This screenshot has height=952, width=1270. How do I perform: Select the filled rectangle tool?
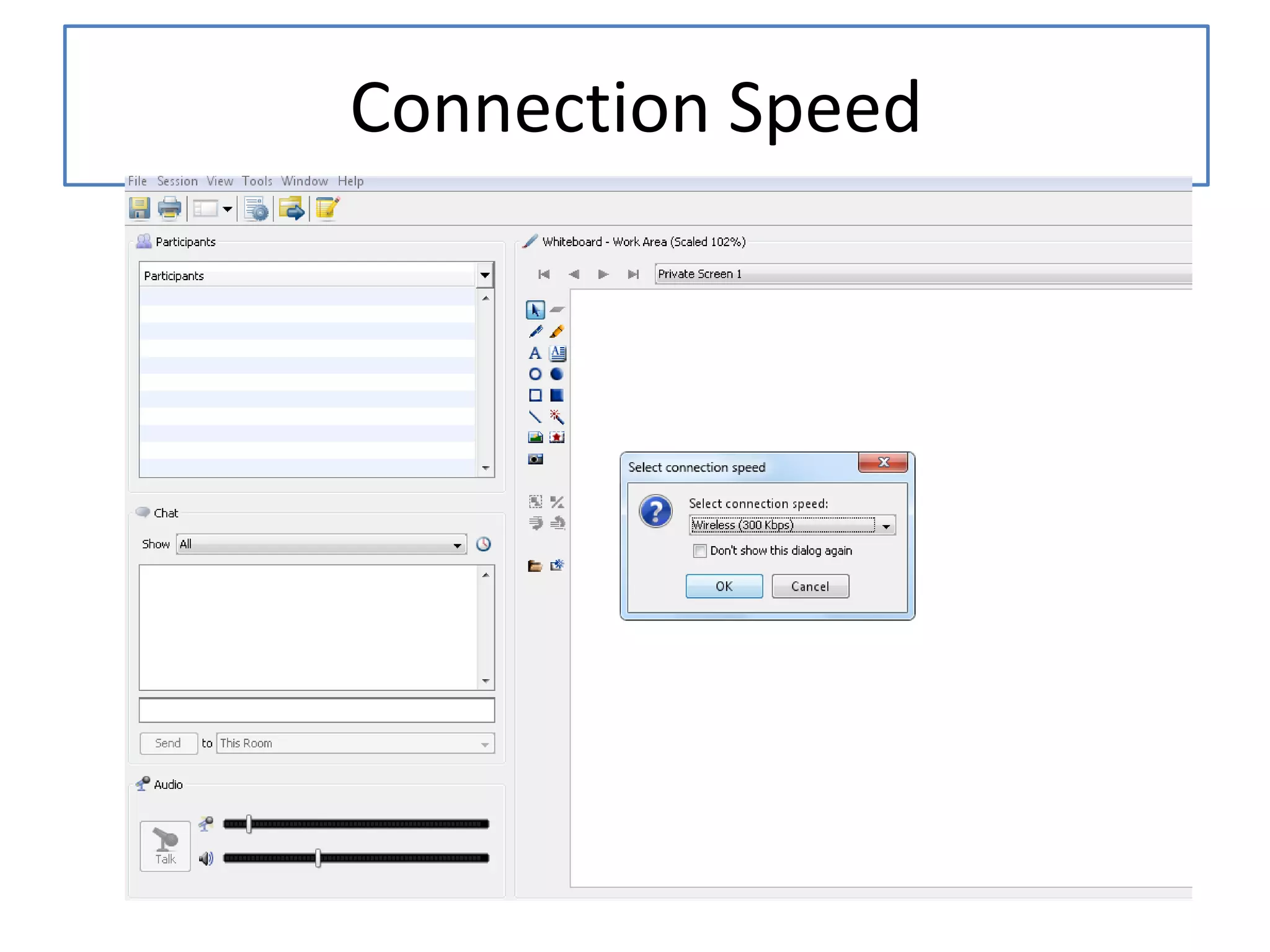[557, 395]
